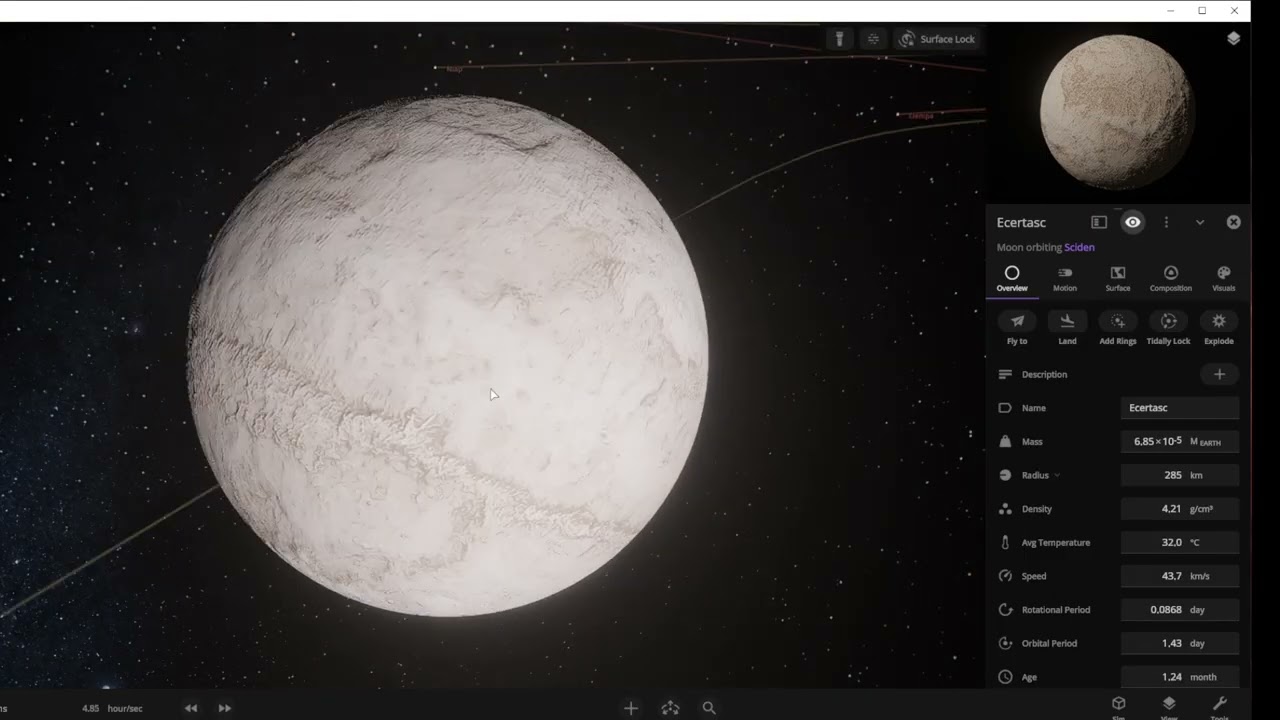Click the Avg Temperature thermometer icon
Viewport: 1280px width, 720px height.
[1005, 542]
